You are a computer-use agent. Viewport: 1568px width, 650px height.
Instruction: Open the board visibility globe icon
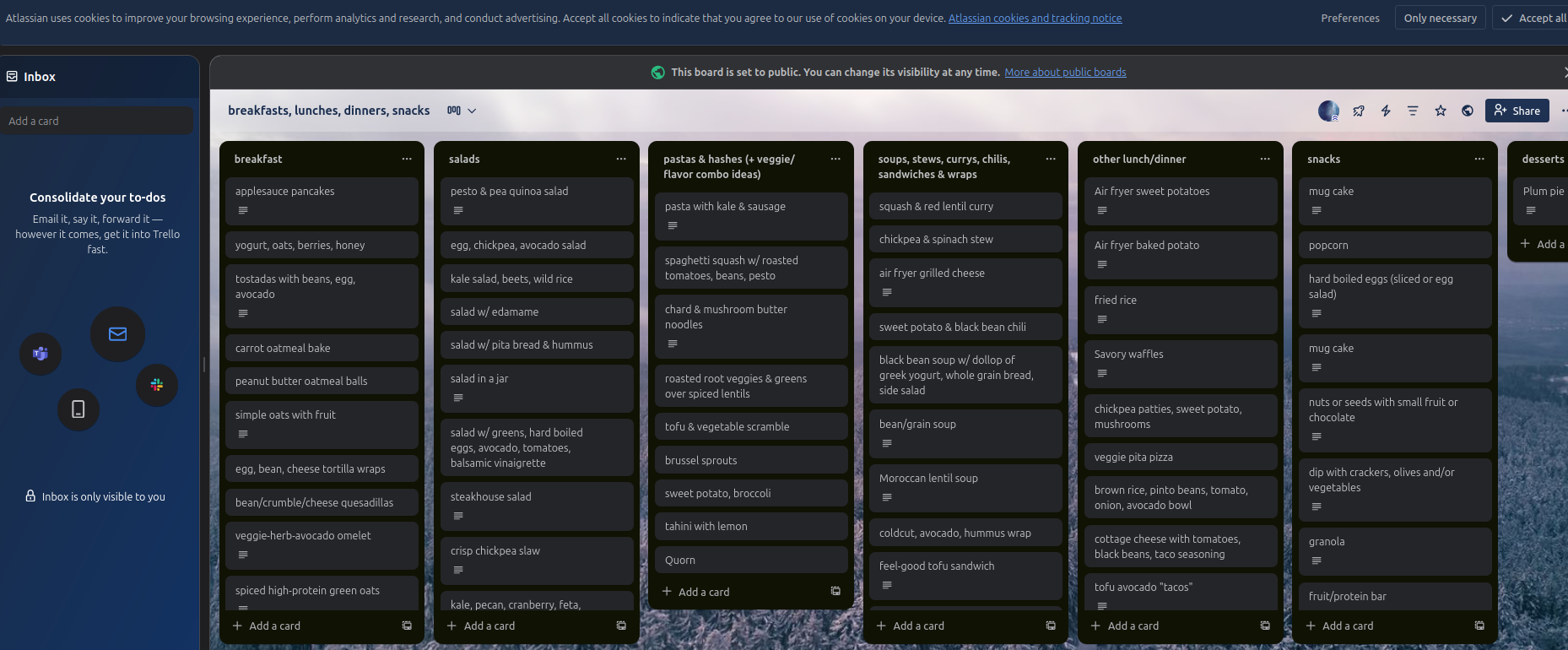tap(1468, 111)
